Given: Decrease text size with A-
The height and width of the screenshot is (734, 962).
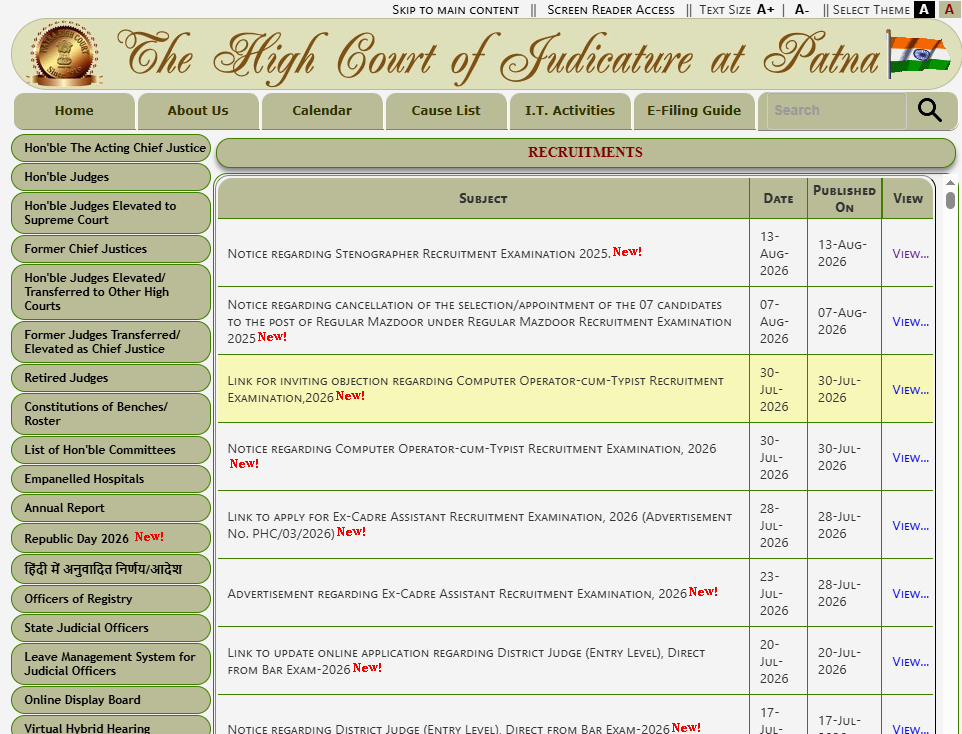Looking at the screenshot, I should (x=801, y=10).
